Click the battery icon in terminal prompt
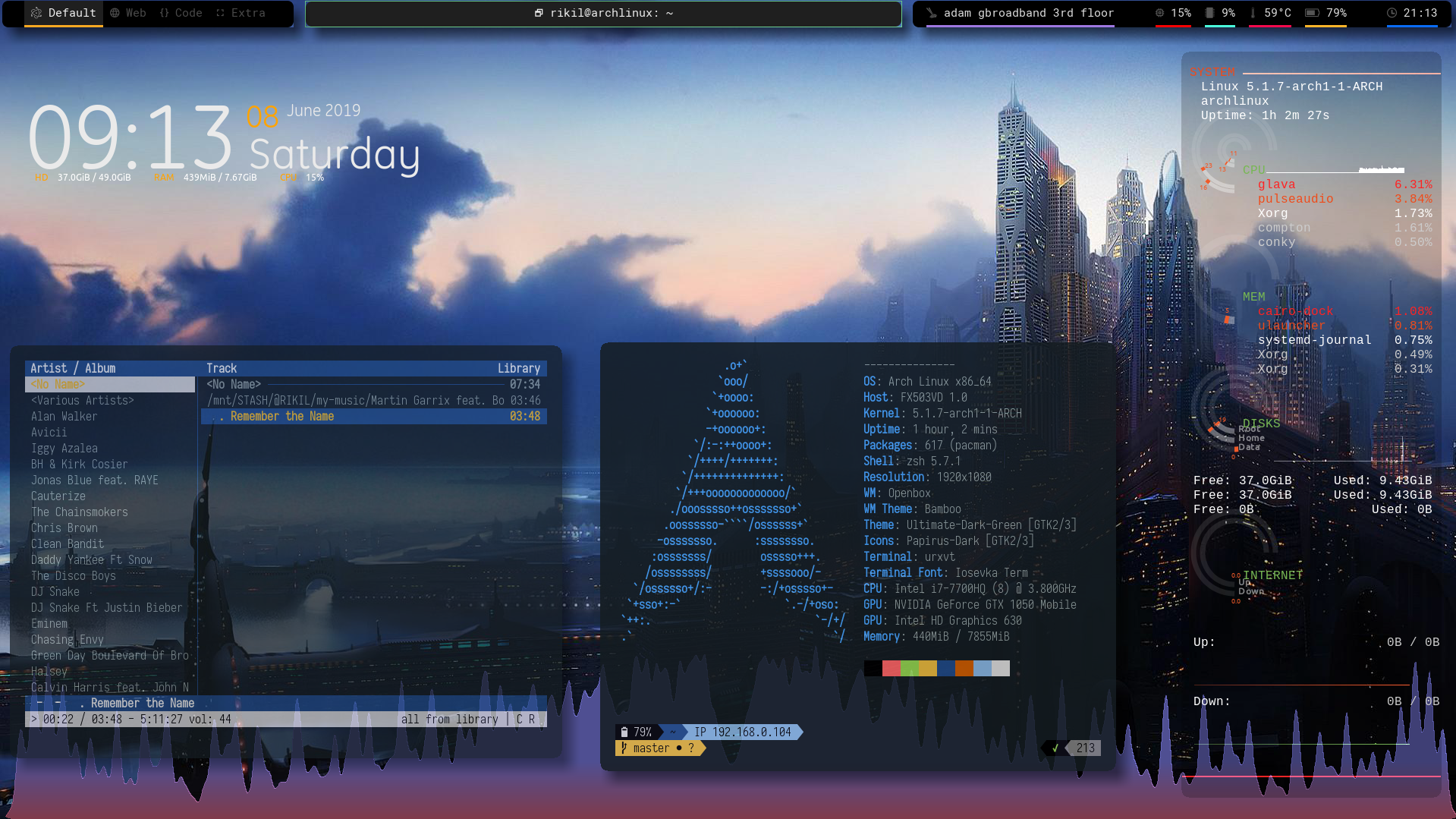The height and width of the screenshot is (819, 1456). 624,732
